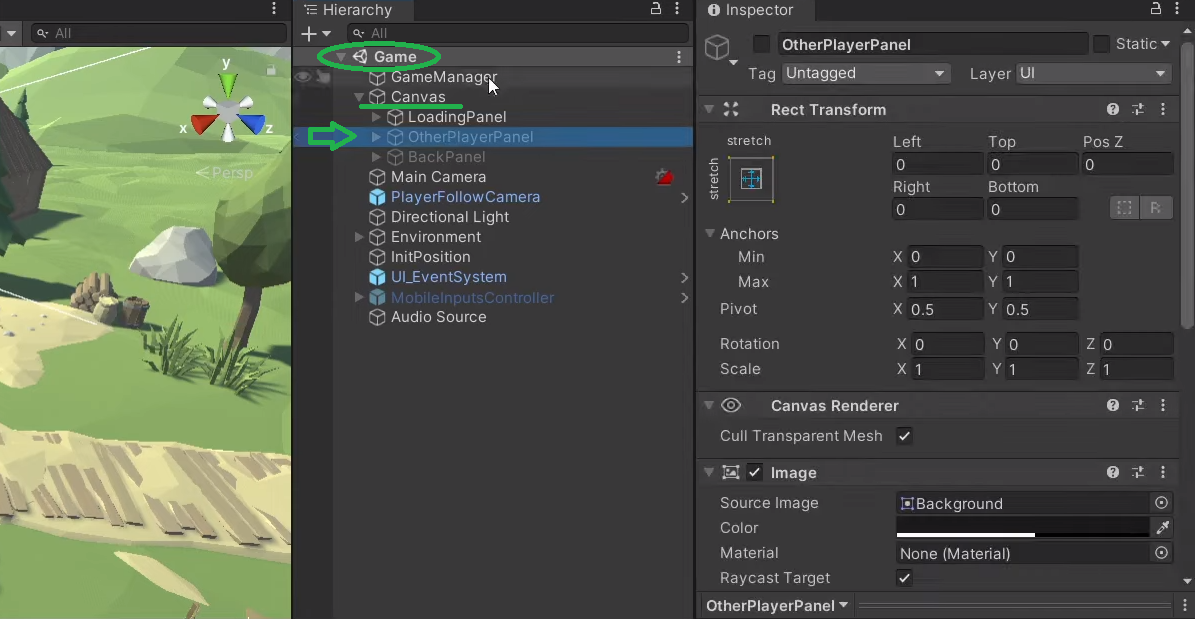The width and height of the screenshot is (1195, 619).
Task: Click the Image Color swatch field
Action: point(1023,528)
